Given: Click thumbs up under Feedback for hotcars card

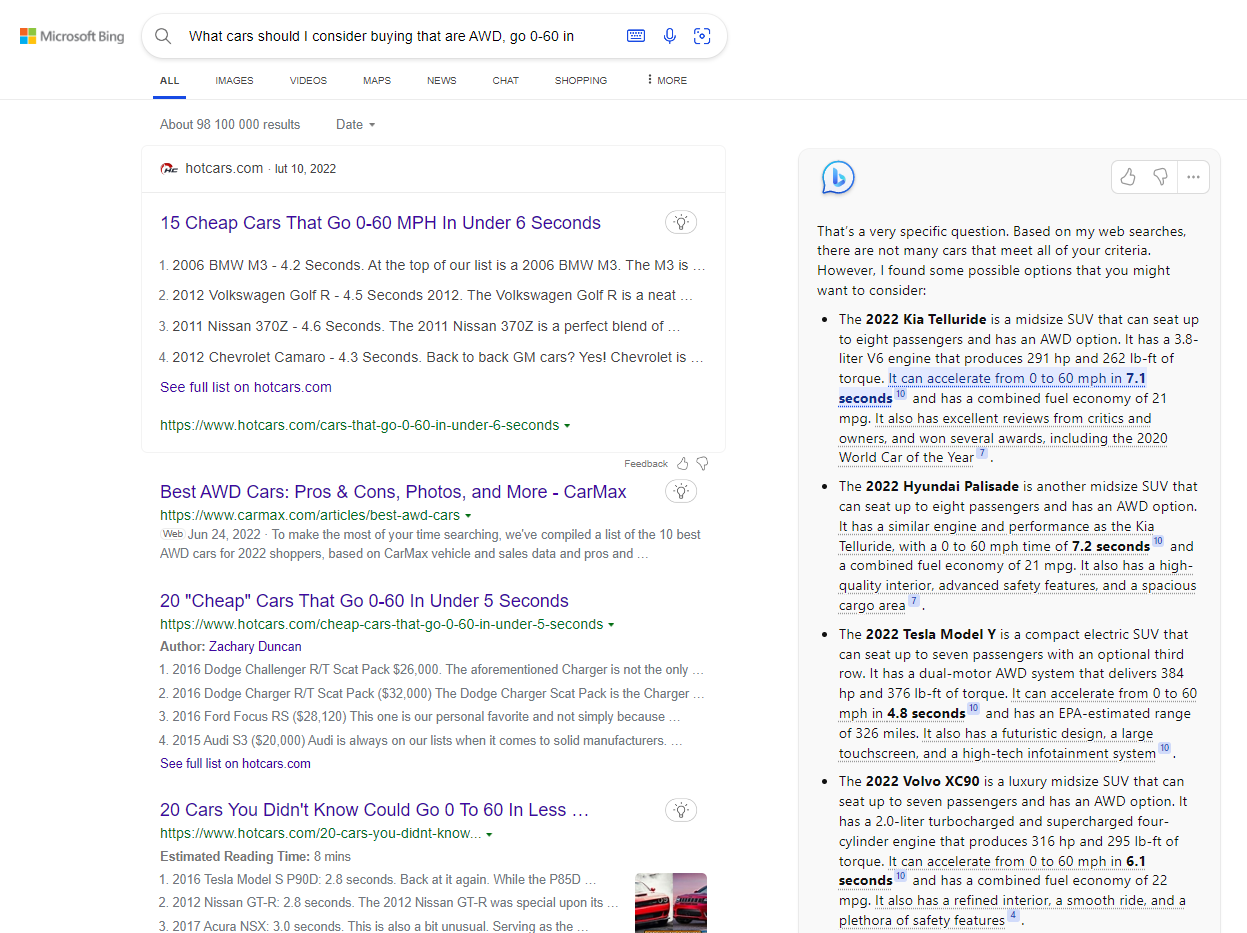Looking at the screenshot, I should click(683, 463).
